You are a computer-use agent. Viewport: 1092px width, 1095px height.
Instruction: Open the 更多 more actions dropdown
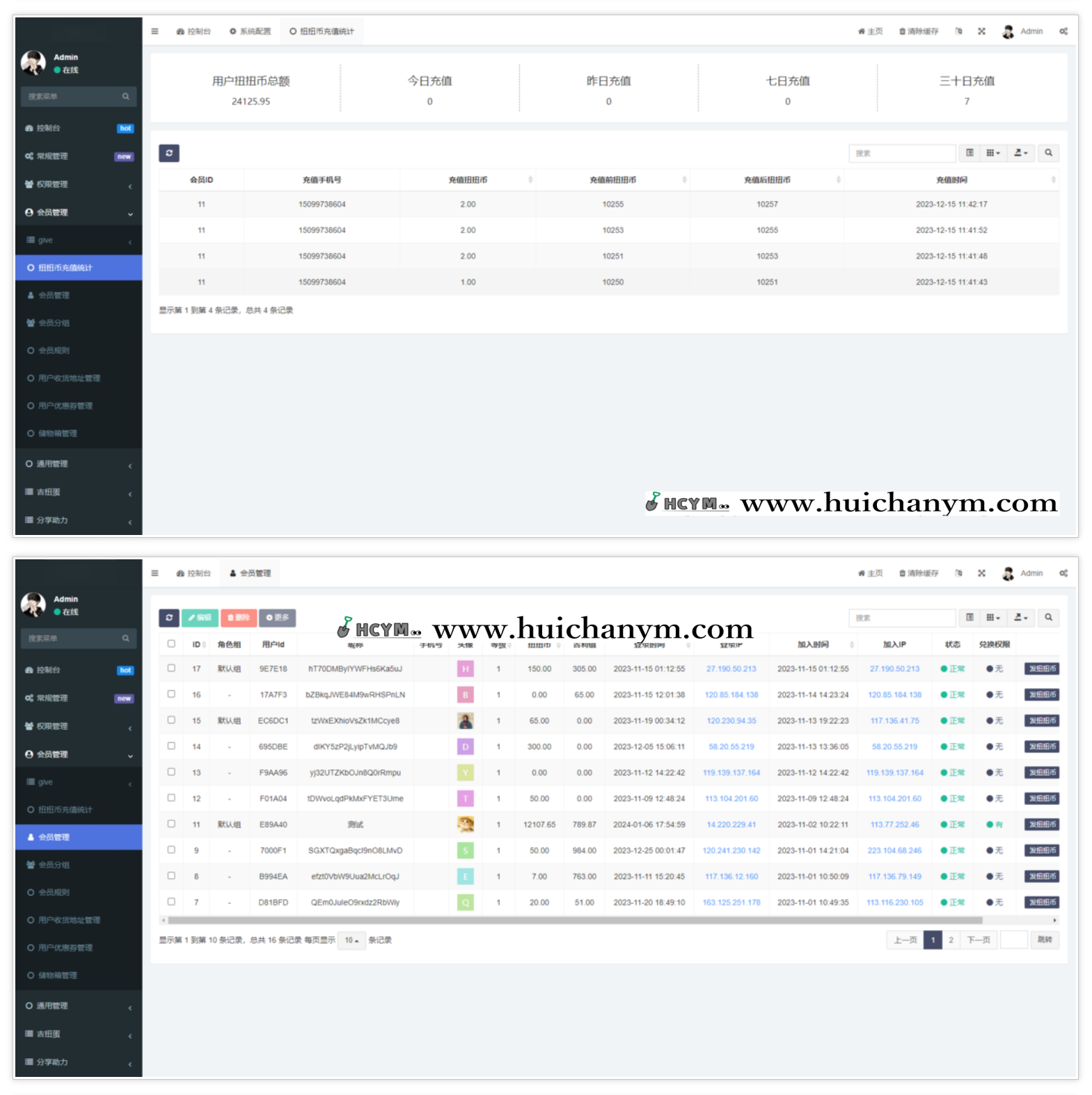(278, 618)
